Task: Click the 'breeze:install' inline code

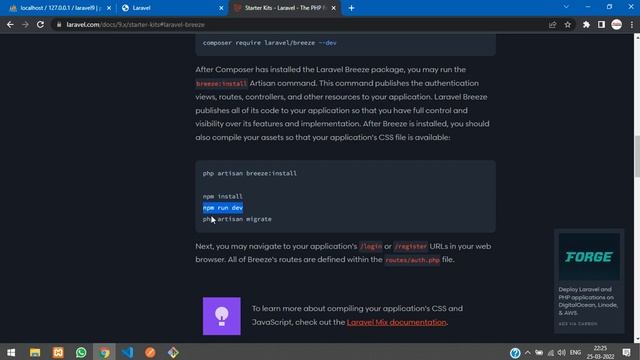Action: 221,83
